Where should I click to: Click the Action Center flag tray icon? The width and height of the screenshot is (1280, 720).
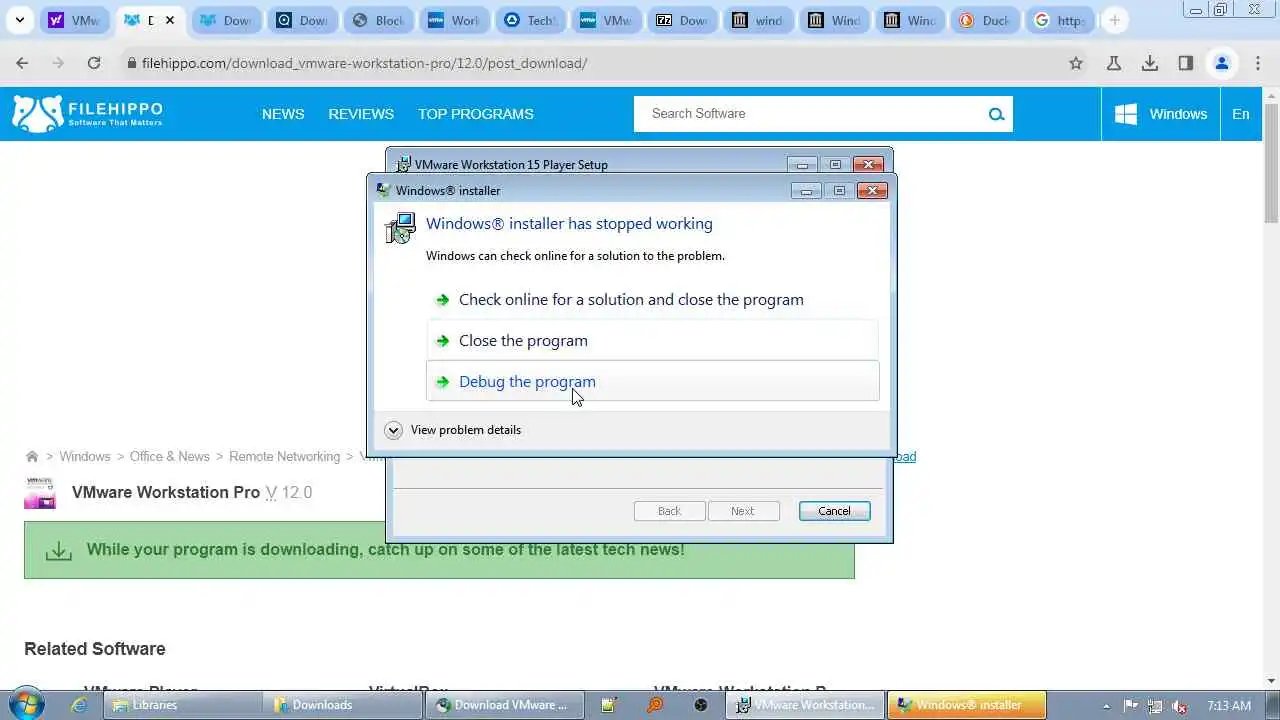(x=1132, y=705)
